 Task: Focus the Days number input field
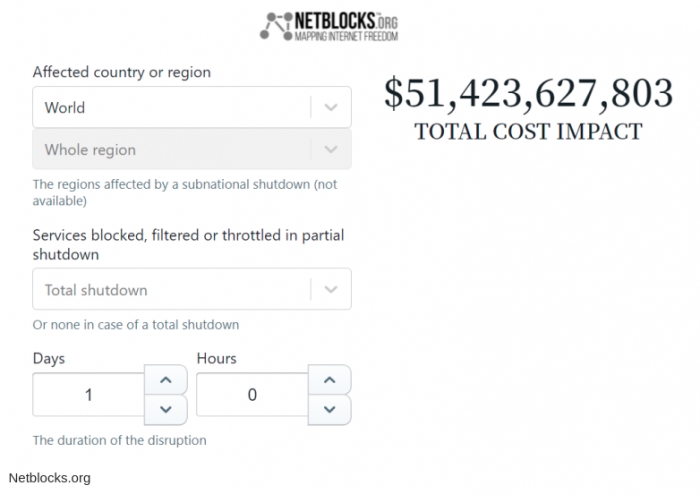tap(89, 395)
